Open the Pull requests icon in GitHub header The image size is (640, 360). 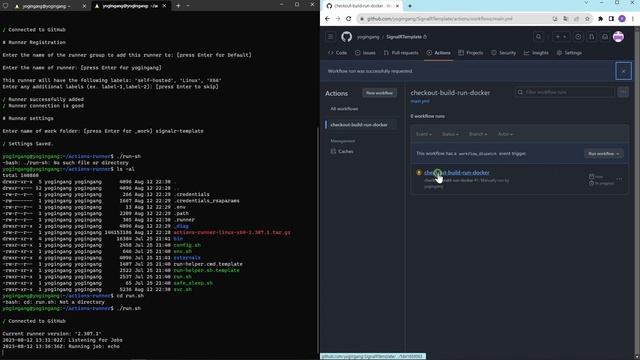click(591, 37)
